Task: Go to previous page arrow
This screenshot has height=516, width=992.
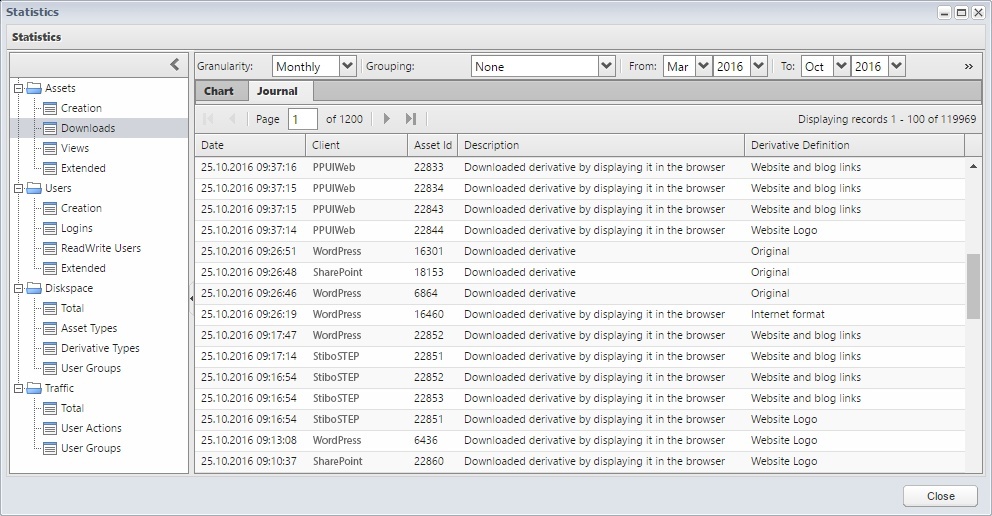Action: coord(232,118)
